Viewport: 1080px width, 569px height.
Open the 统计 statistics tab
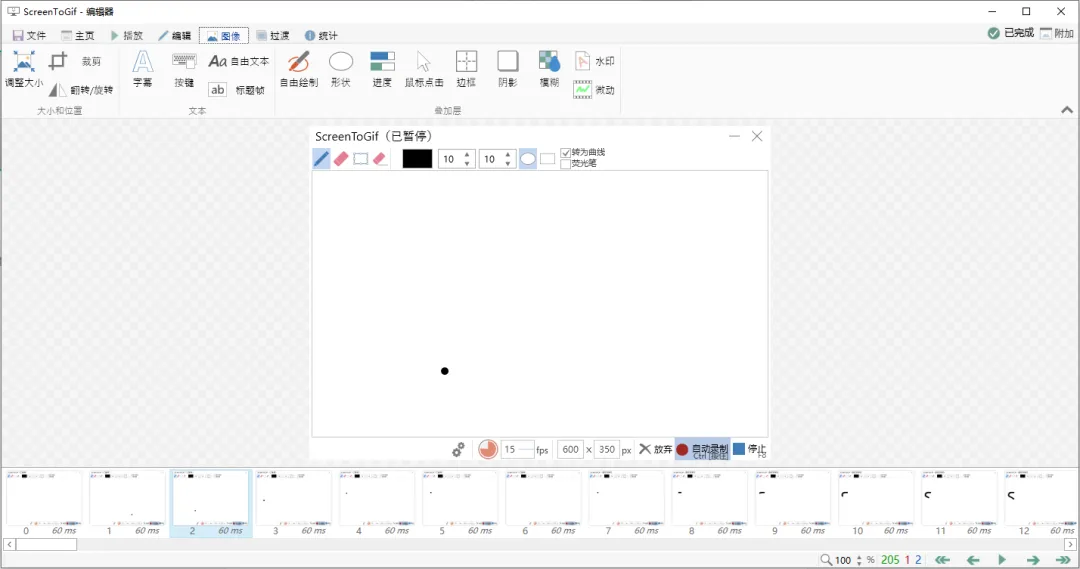pos(321,35)
